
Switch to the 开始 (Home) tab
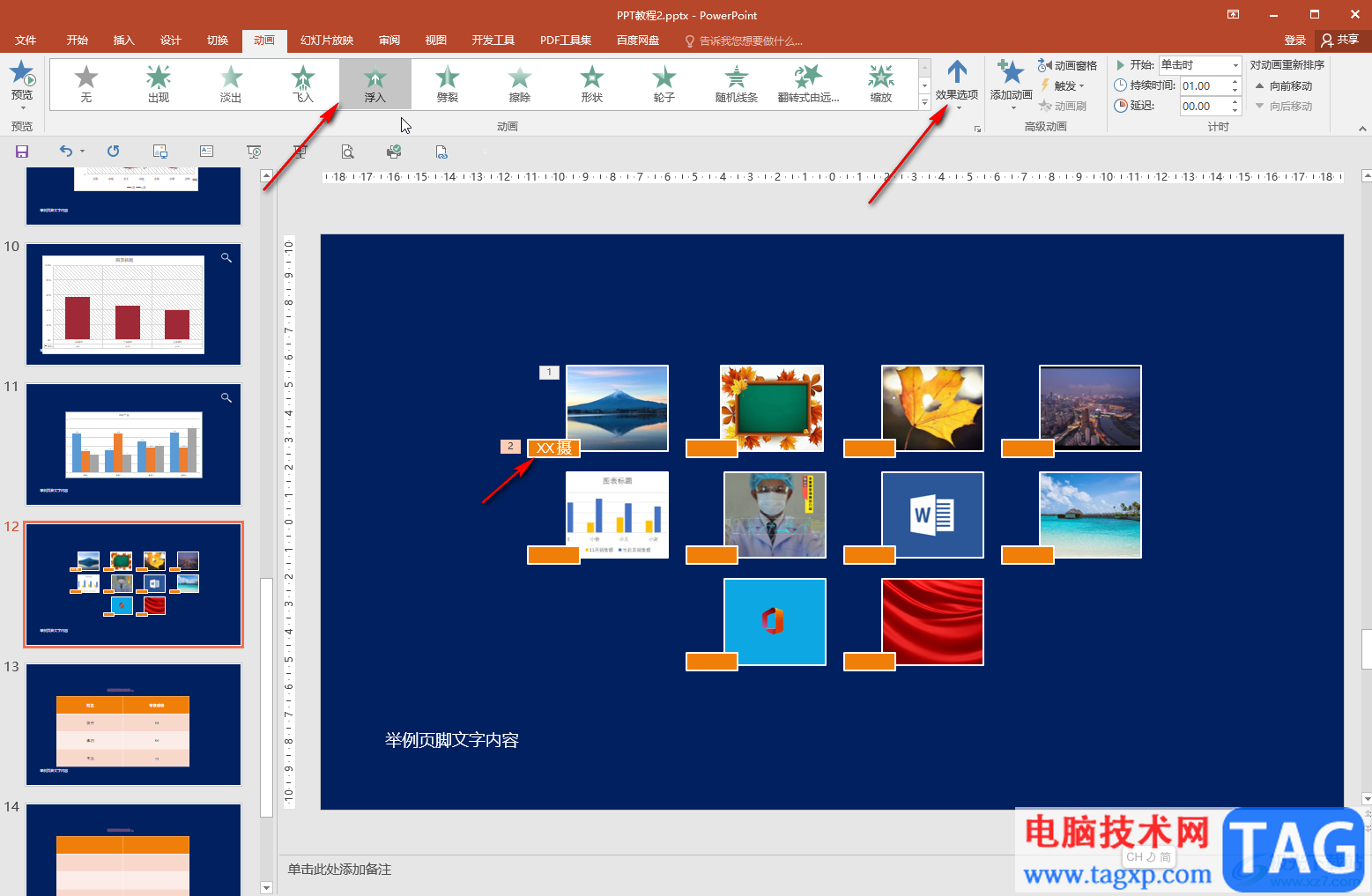point(78,41)
